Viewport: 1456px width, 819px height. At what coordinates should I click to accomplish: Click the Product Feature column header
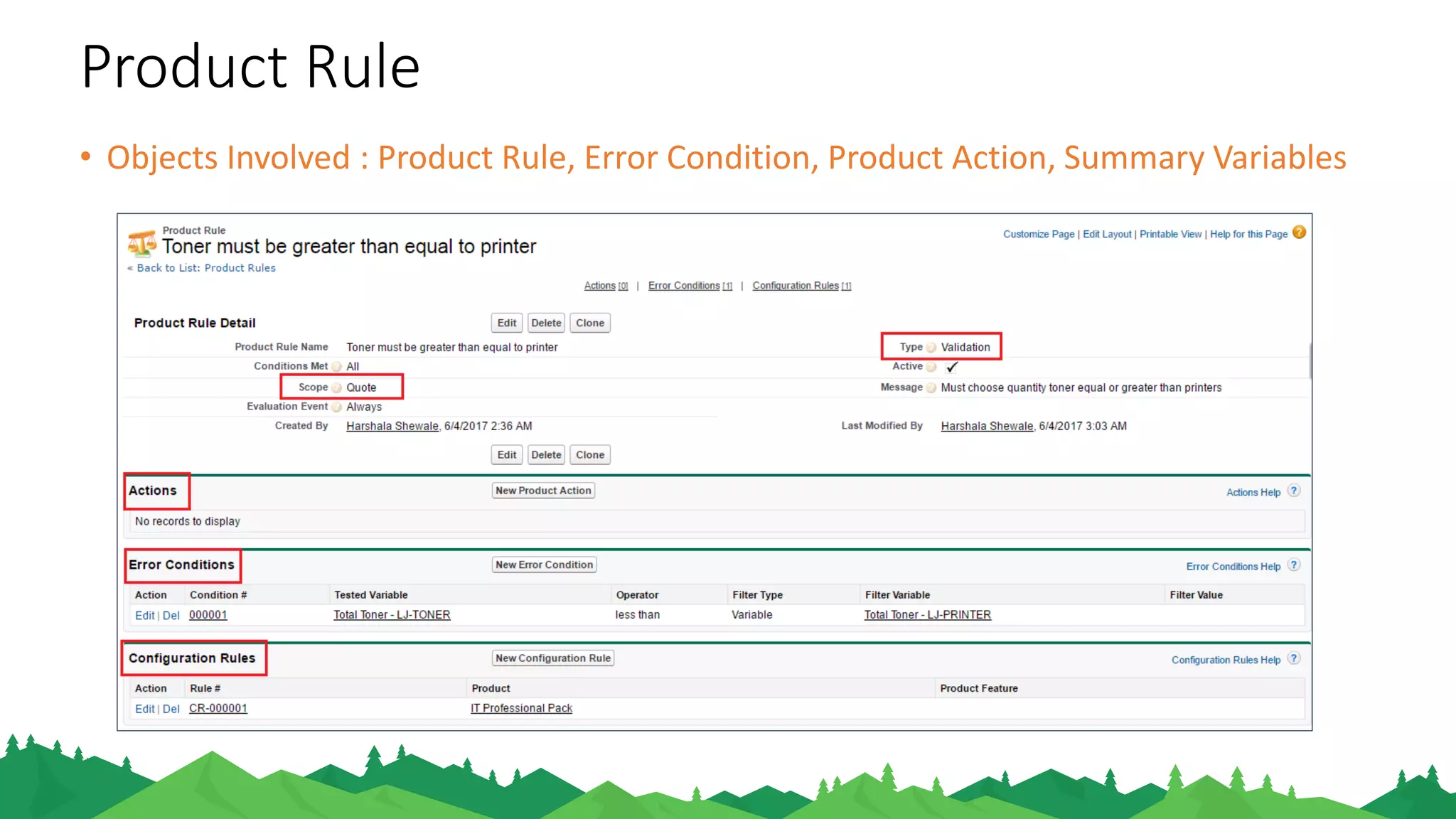[x=978, y=688]
